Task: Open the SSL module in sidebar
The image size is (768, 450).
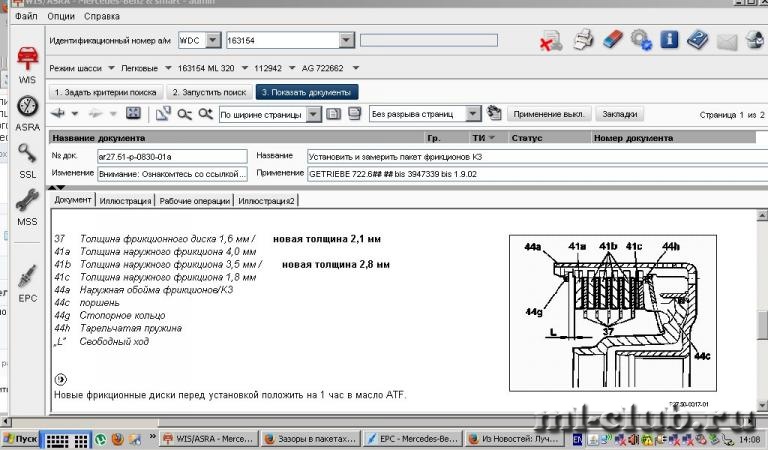Action: click(27, 161)
